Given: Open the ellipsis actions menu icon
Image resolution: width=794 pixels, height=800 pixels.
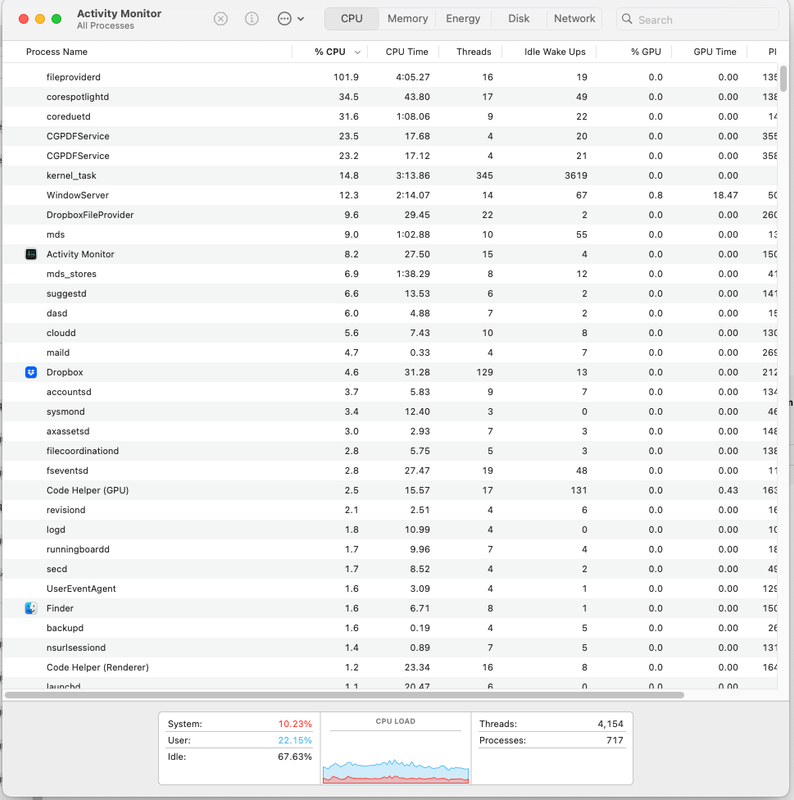Looking at the screenshot, I should [x=284, y=19].
